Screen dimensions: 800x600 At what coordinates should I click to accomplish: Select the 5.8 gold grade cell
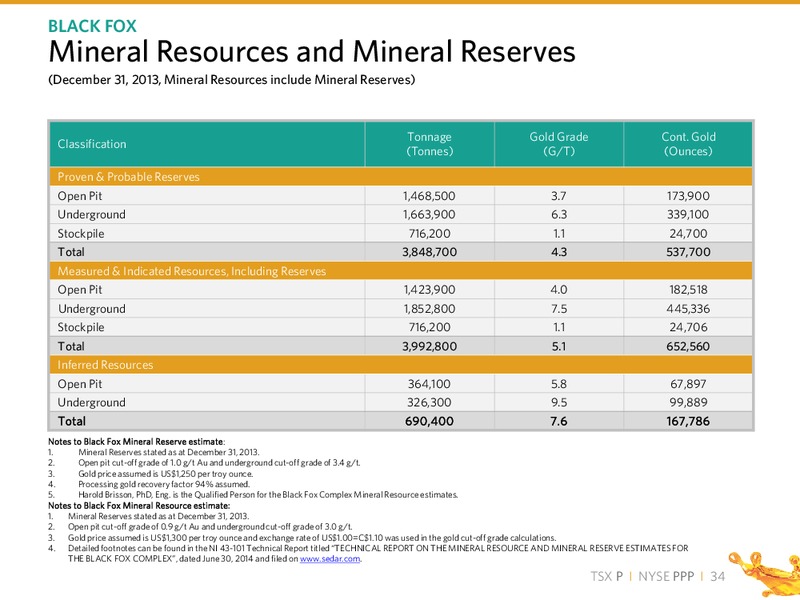click(559, 384)
